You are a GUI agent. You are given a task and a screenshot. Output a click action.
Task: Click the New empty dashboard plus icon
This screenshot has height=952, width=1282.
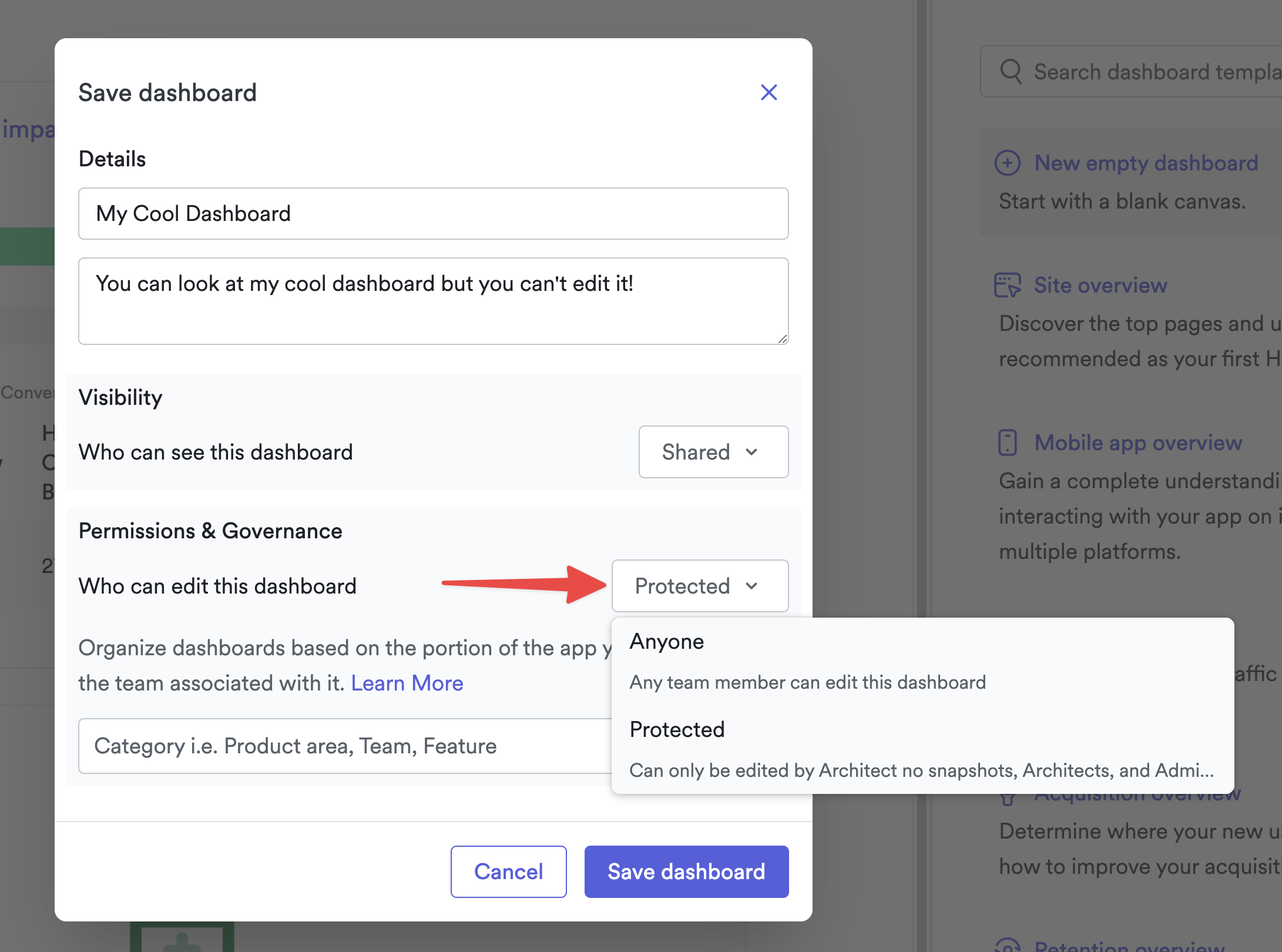1007,163
